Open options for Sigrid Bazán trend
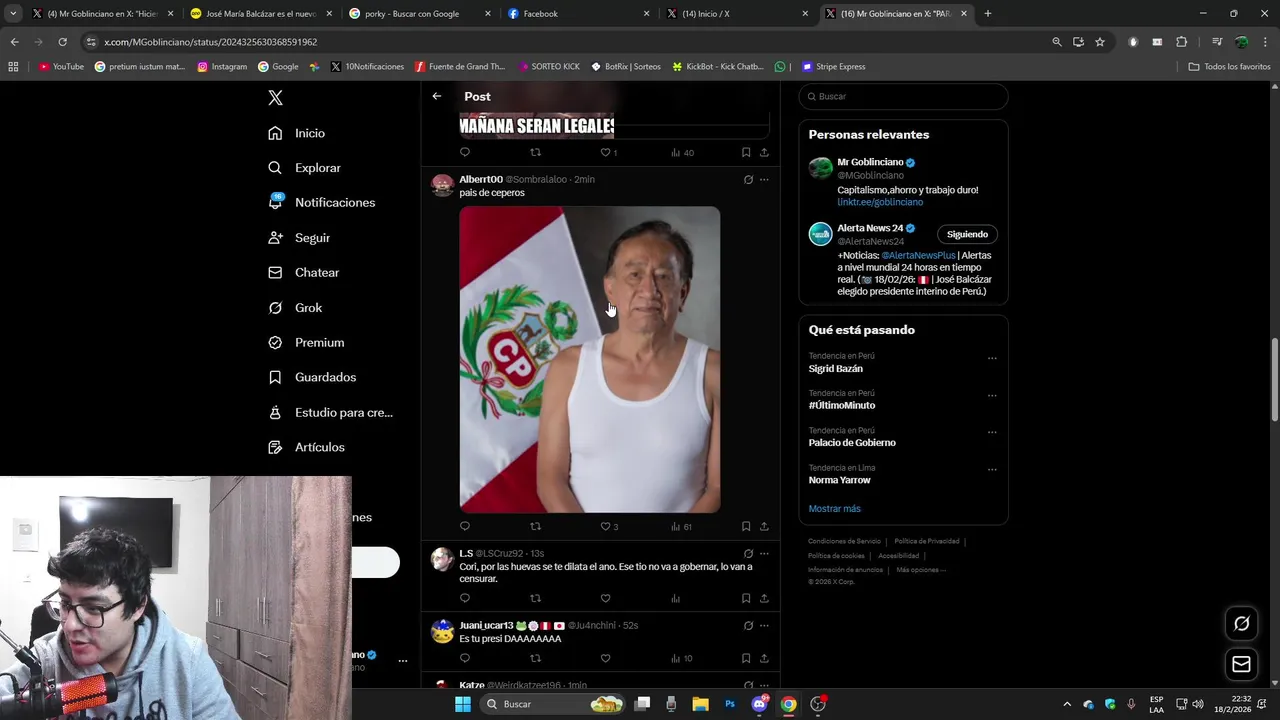The width and height of the screenshot is (1280, 720). (992, 358)
